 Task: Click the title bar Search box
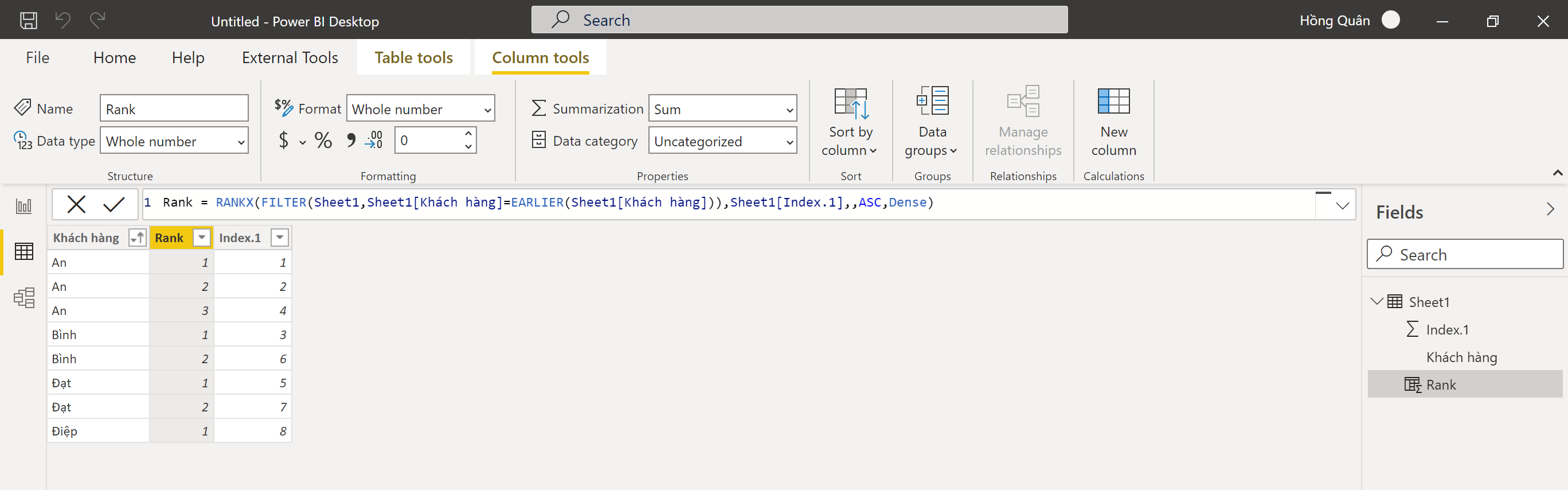[799, 20]
